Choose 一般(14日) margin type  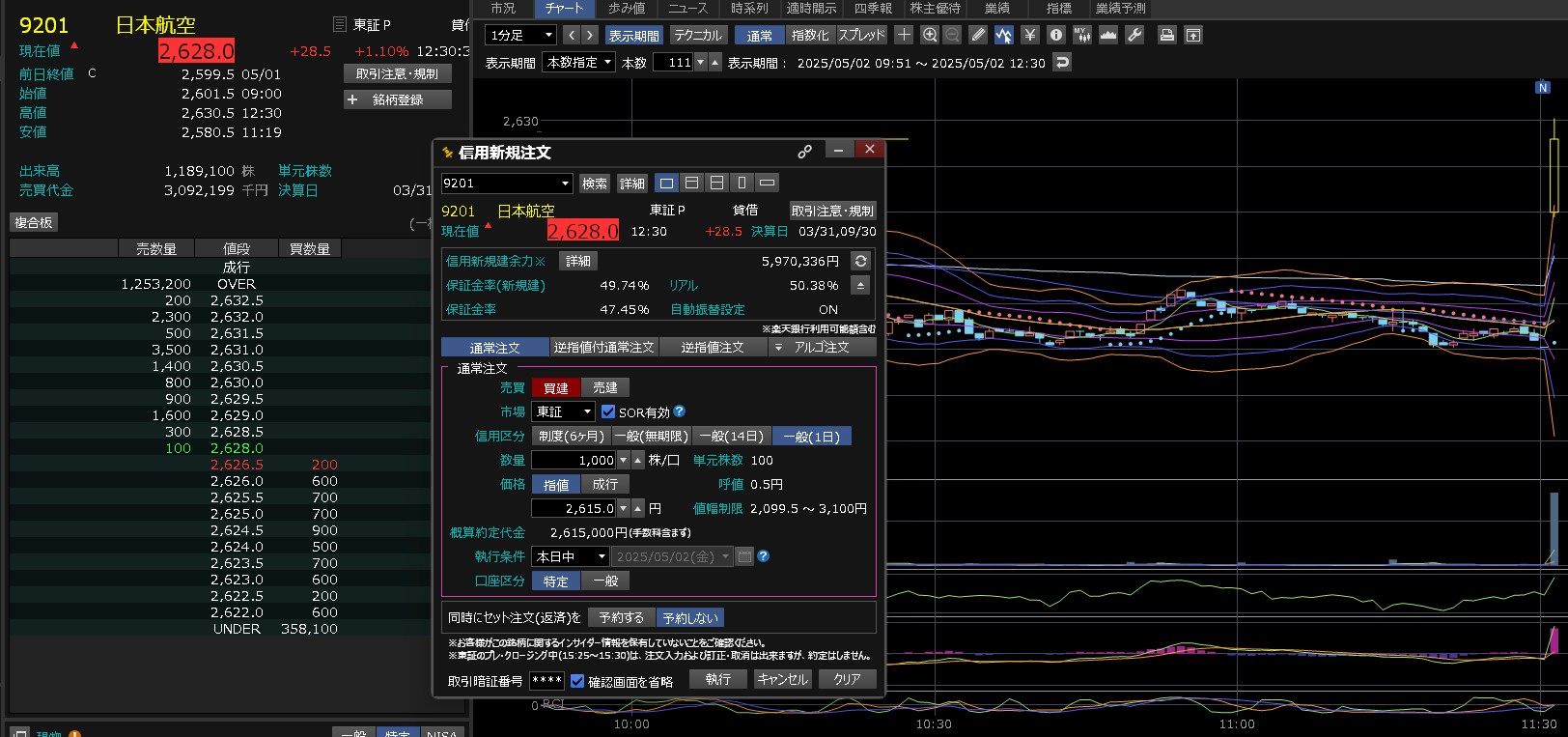coord(732,436)
